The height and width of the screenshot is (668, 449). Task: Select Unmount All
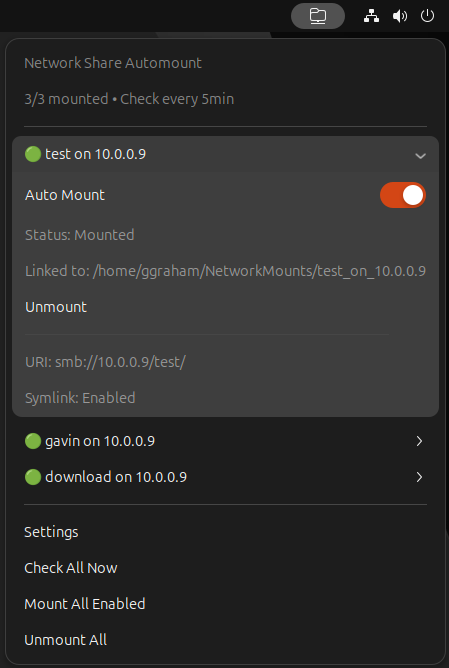coord(66,640)
